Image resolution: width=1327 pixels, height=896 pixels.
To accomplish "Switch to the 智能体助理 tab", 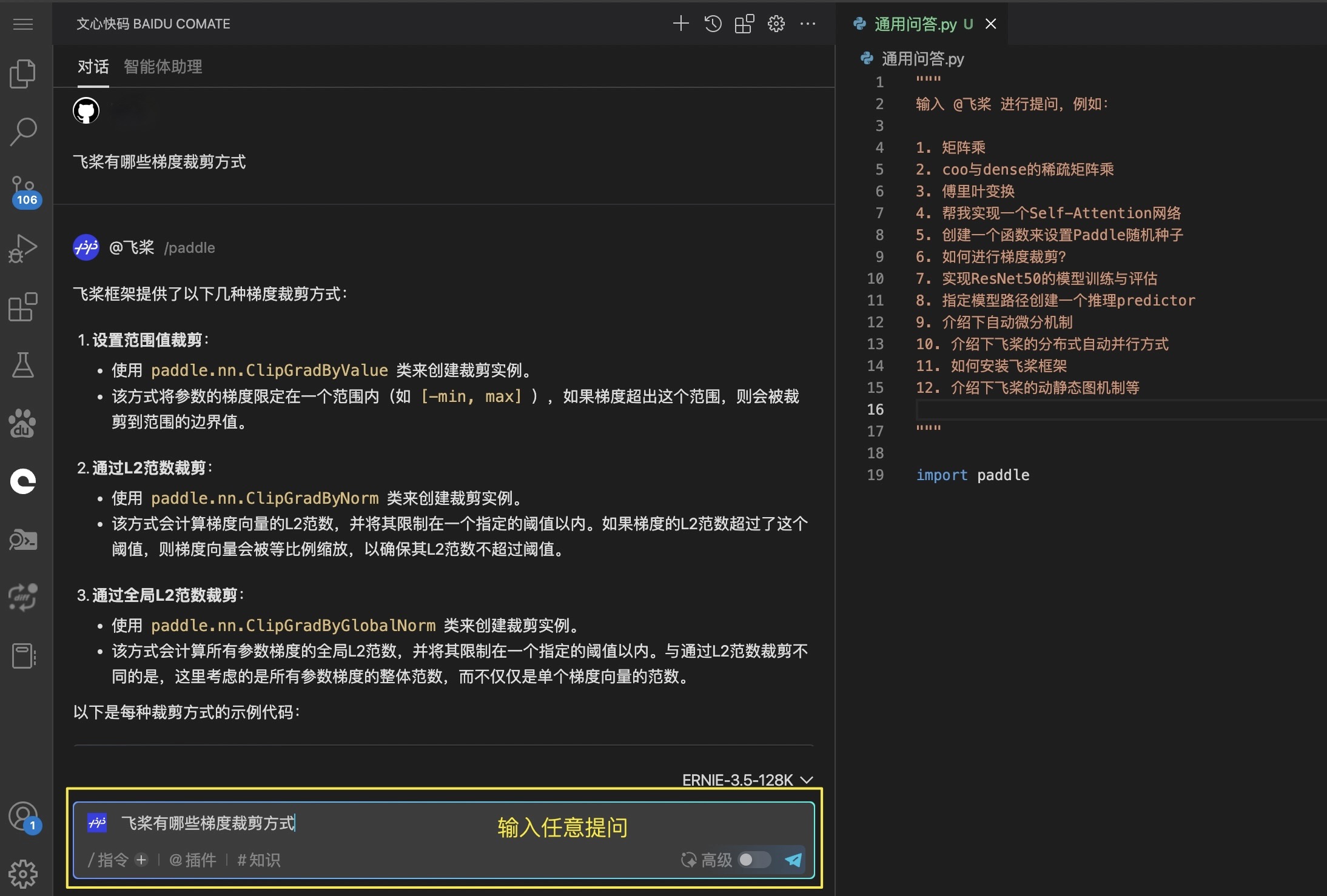I will coord(163,67).
